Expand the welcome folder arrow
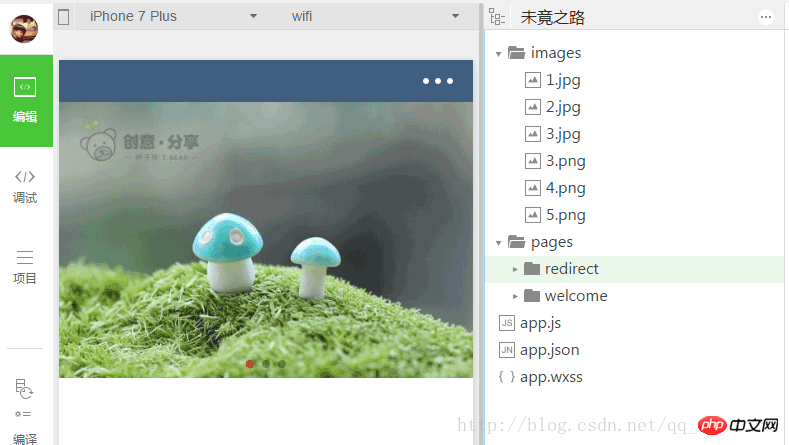The width and height of the screenshot is (789, 445). (515, 296)
